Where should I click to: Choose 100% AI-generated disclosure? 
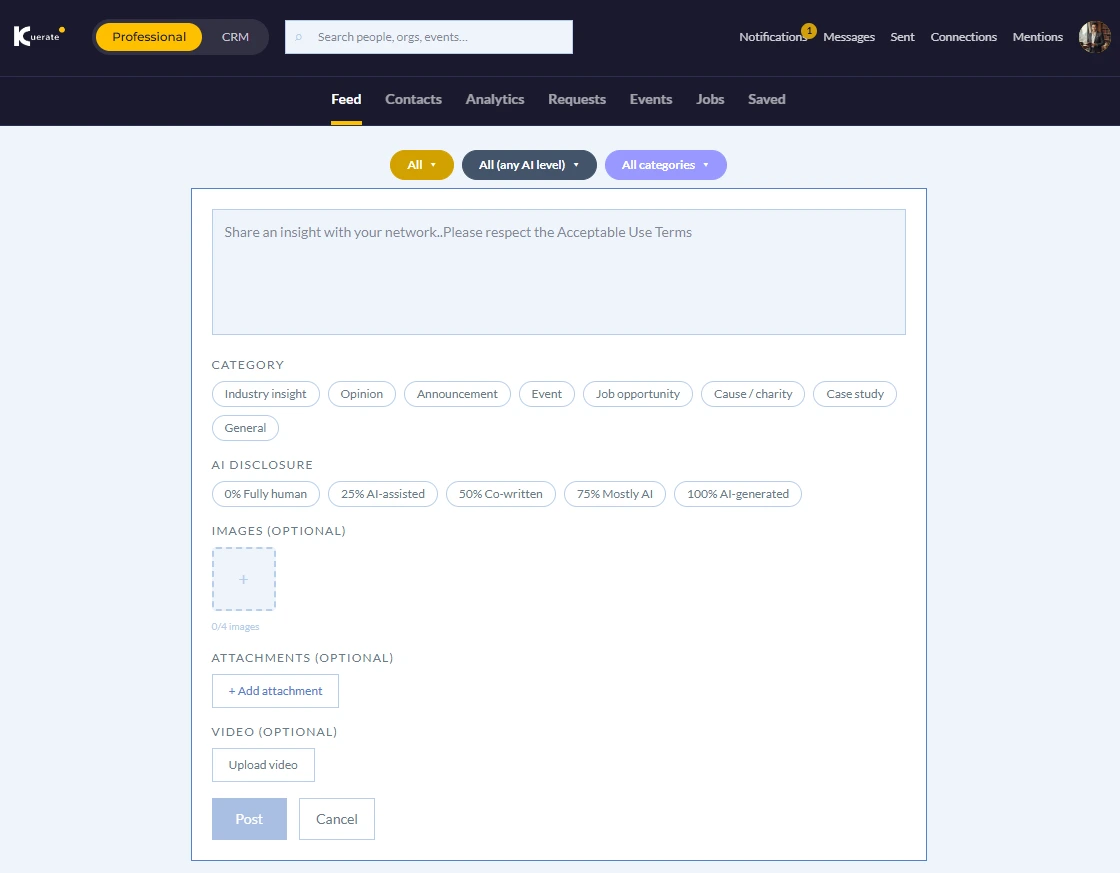pyautogui.click(x=738, y=494)
